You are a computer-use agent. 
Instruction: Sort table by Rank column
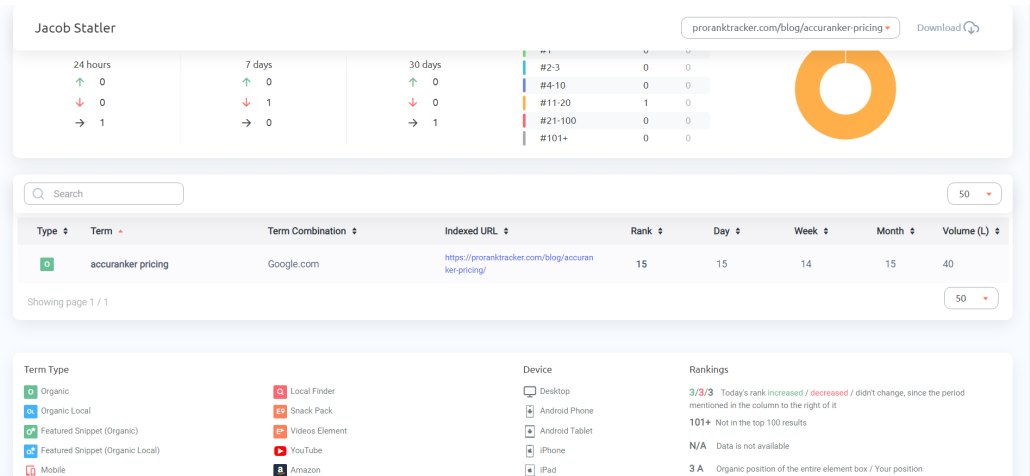coord(647,231)
